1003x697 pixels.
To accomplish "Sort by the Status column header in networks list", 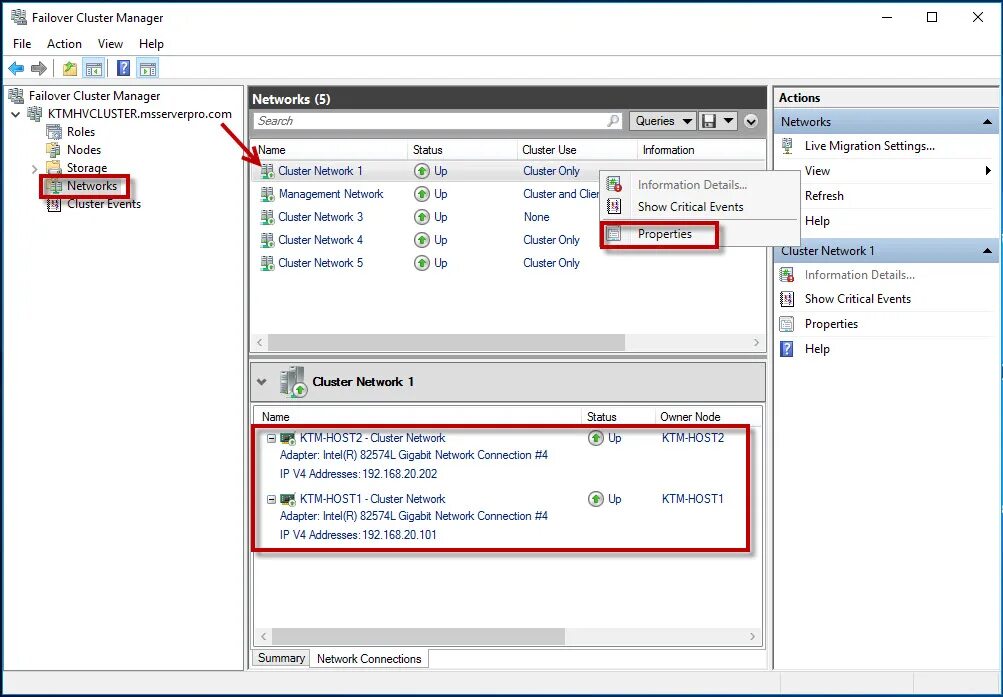I will (462, 150).
